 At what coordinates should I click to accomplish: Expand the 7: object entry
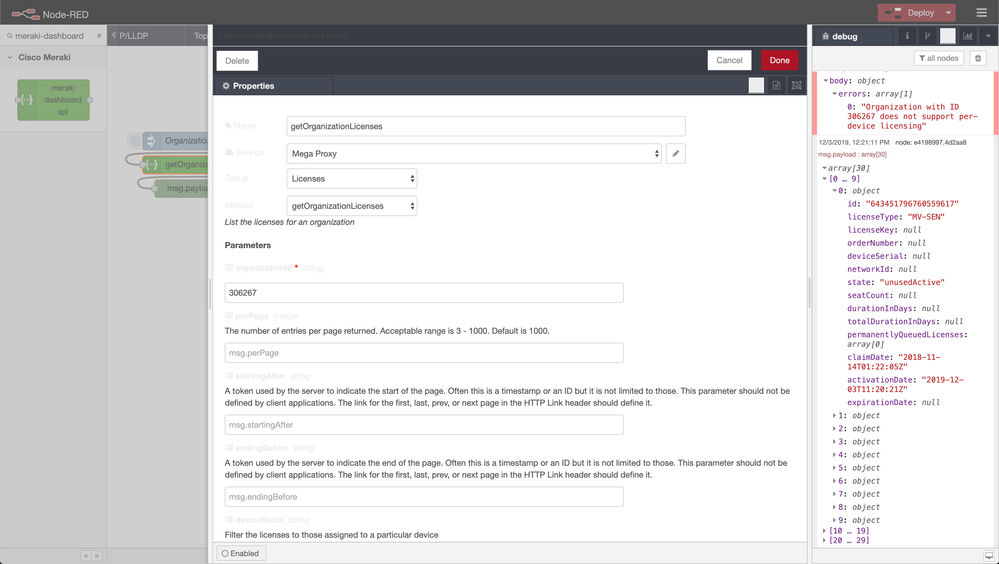pos(835,494)
